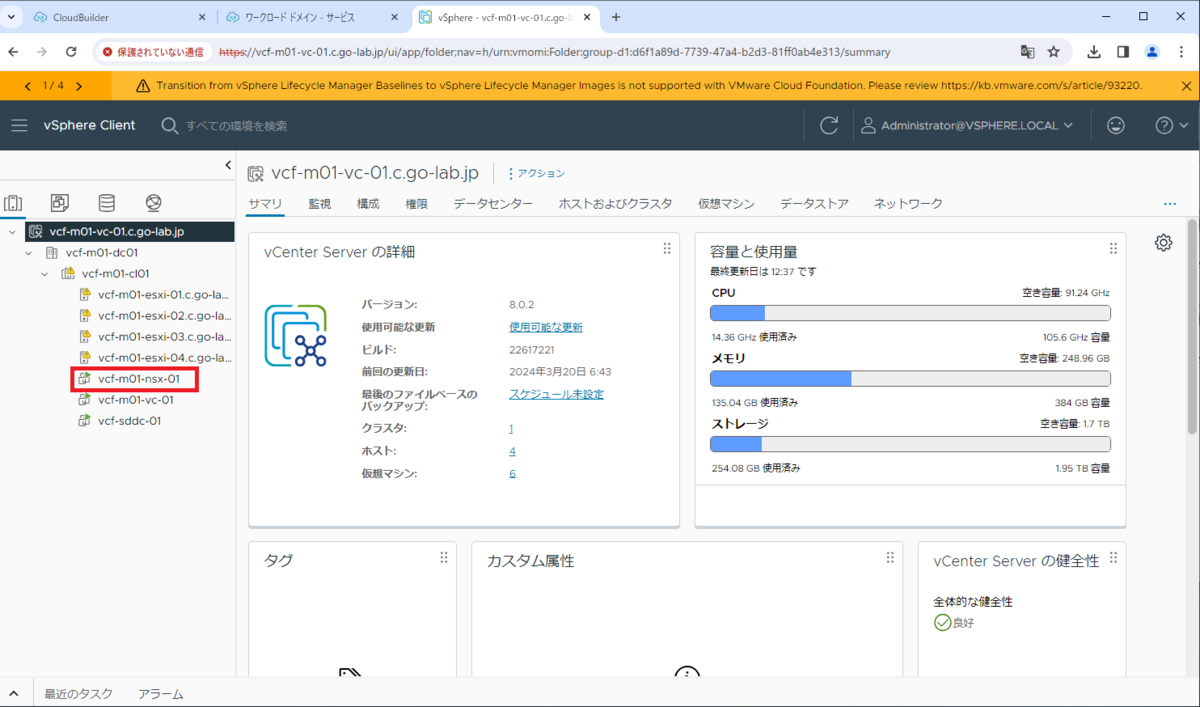Bookmark this page with the star icon
This screenshot has width=1200, height=707.
click(1054, 51)
